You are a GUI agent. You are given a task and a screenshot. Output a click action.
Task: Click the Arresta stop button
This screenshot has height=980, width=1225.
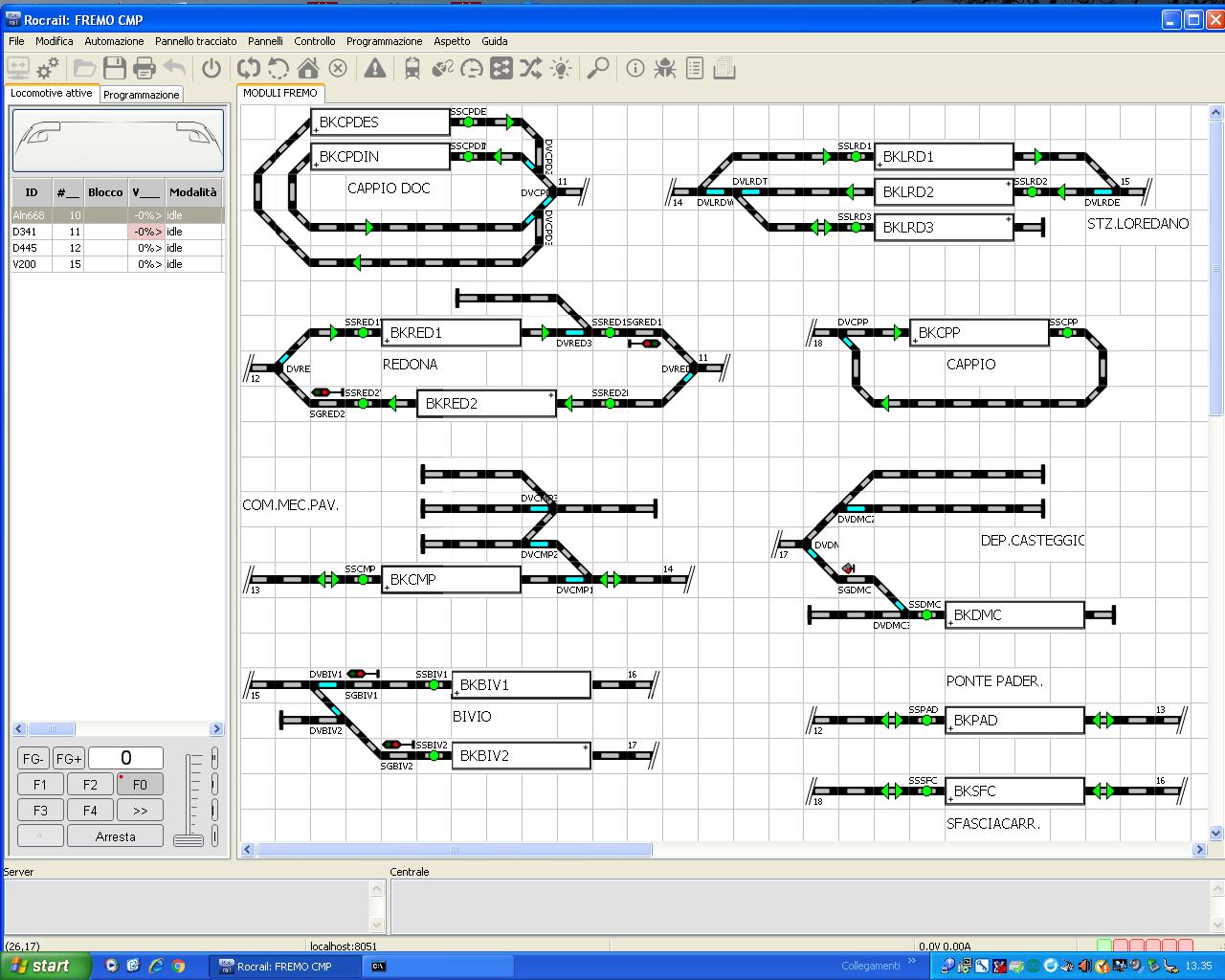click(x=116, y=835)
